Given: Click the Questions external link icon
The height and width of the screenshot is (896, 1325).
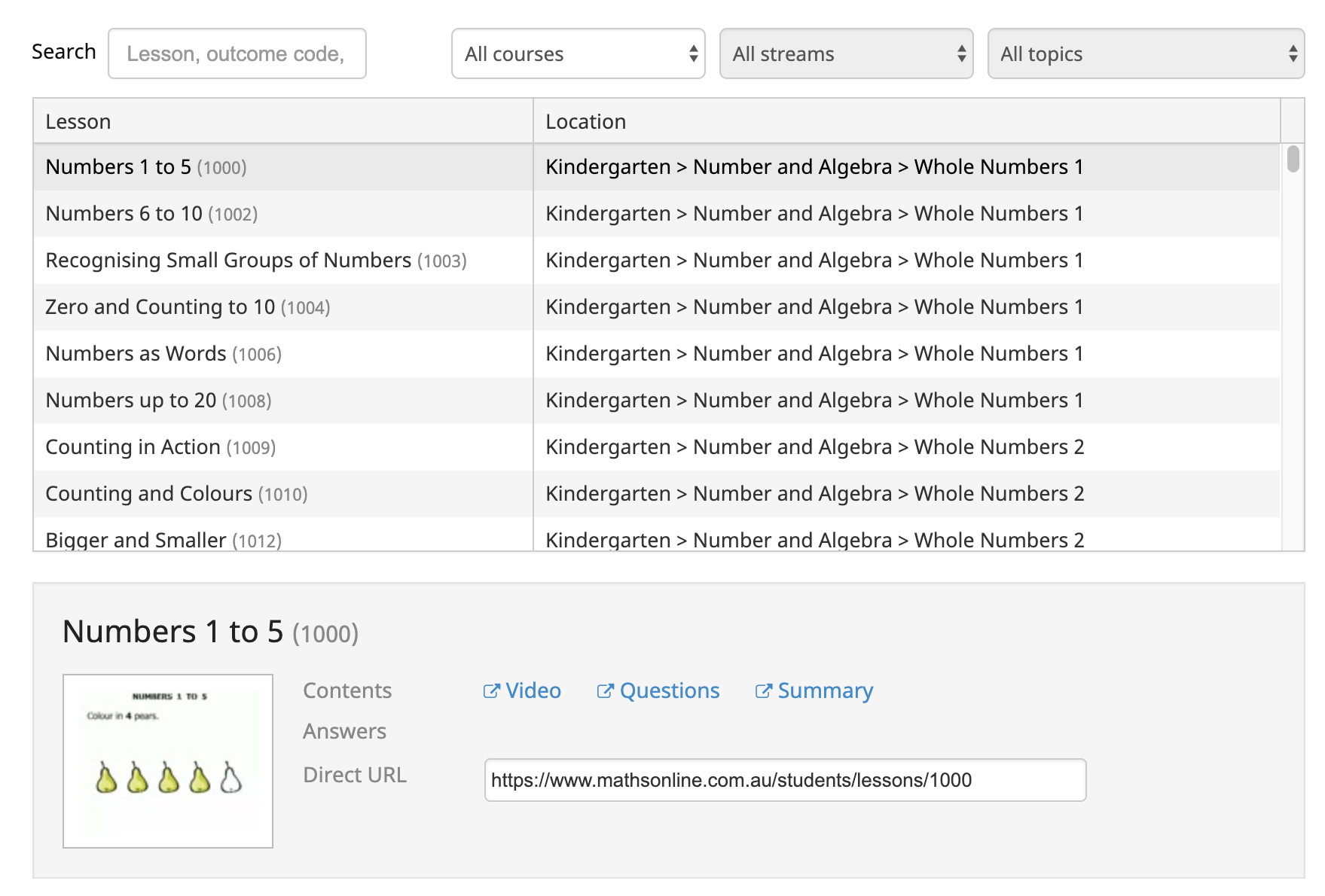Looking at the screenshot, I should click(606, 690).
